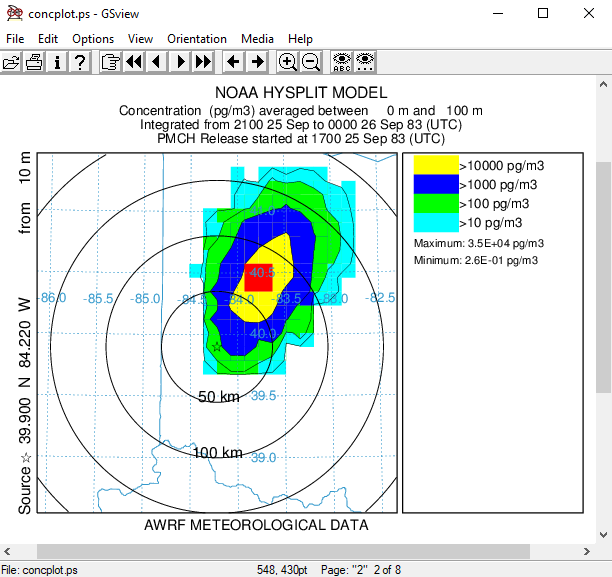
Task: Click the Find next eye icon
Action: pyautogui.click(x=365, y=62)
